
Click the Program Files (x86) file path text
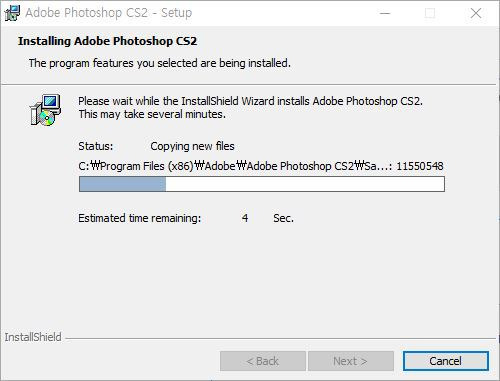tap(261, 166)
